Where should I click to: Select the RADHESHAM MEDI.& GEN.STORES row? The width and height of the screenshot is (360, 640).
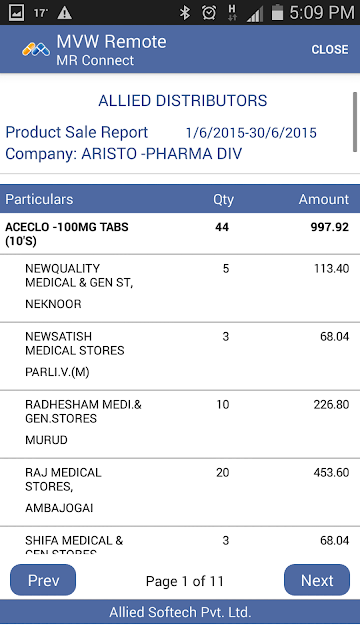(180, 424)
